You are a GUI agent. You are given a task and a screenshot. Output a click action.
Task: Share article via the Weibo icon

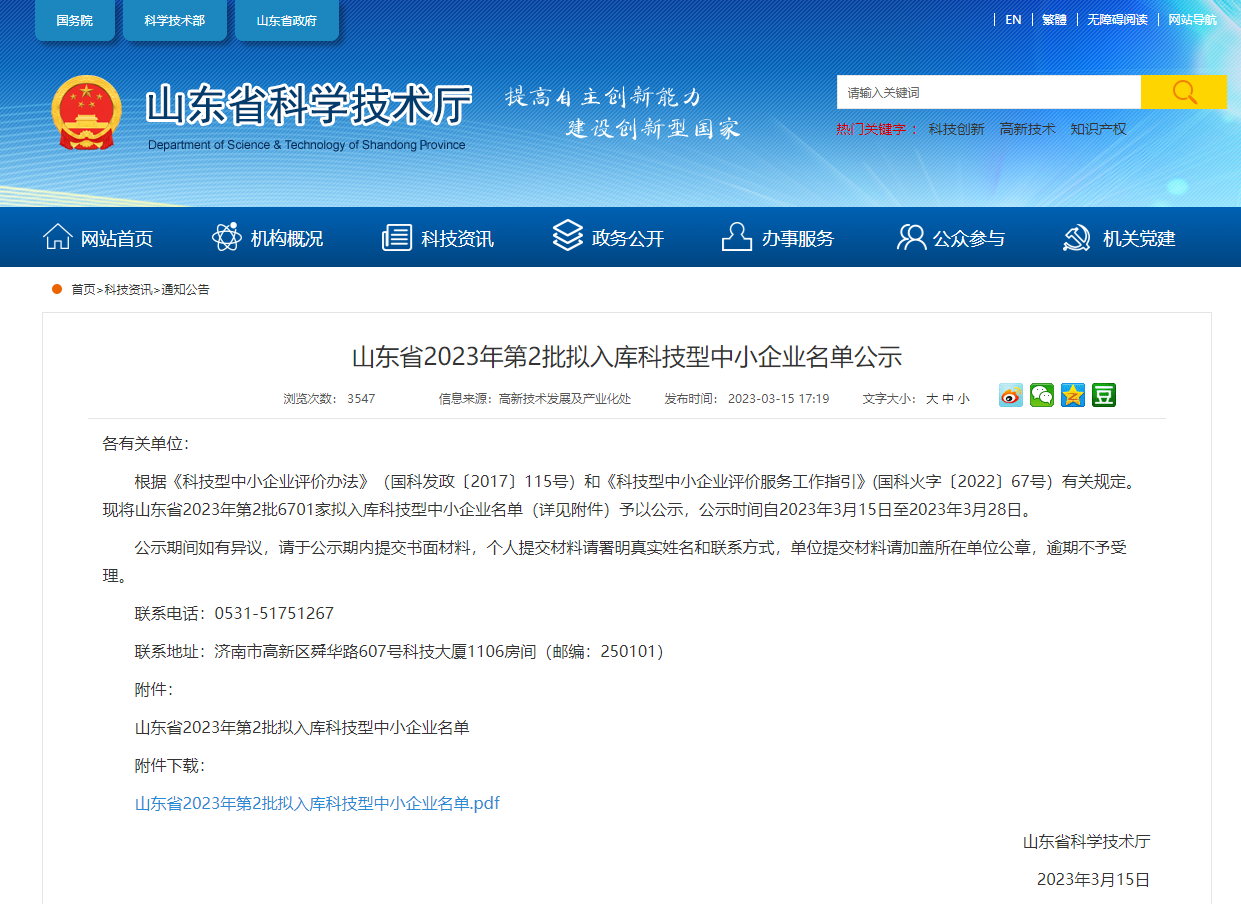pyautogui.click(x=1010, y=395)
